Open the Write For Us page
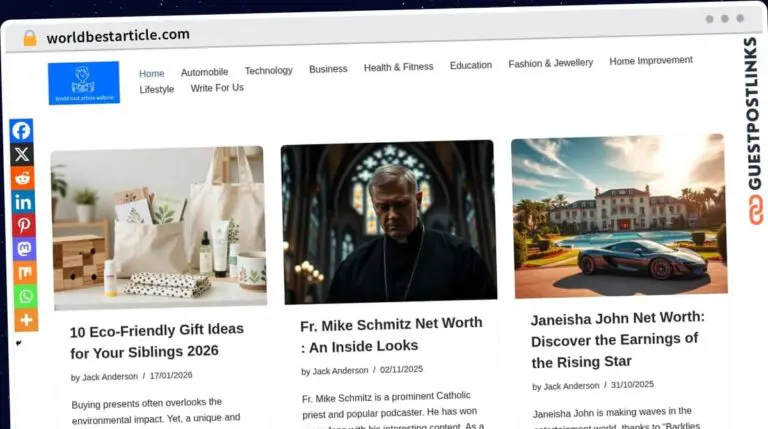Screen dimensions: 768x429 coord(217,88)
